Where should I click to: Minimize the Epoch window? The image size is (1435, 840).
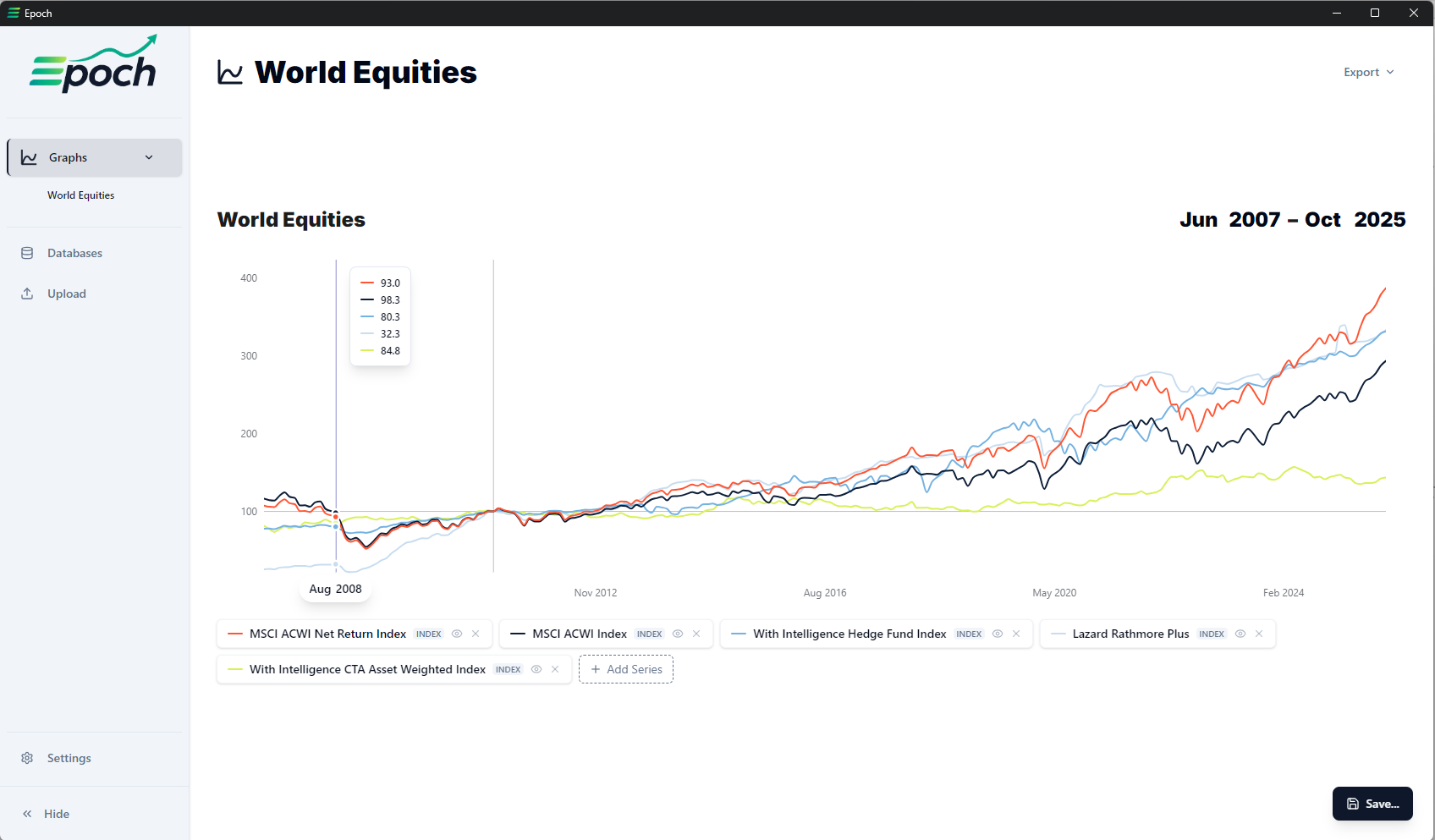(1337, 13)
